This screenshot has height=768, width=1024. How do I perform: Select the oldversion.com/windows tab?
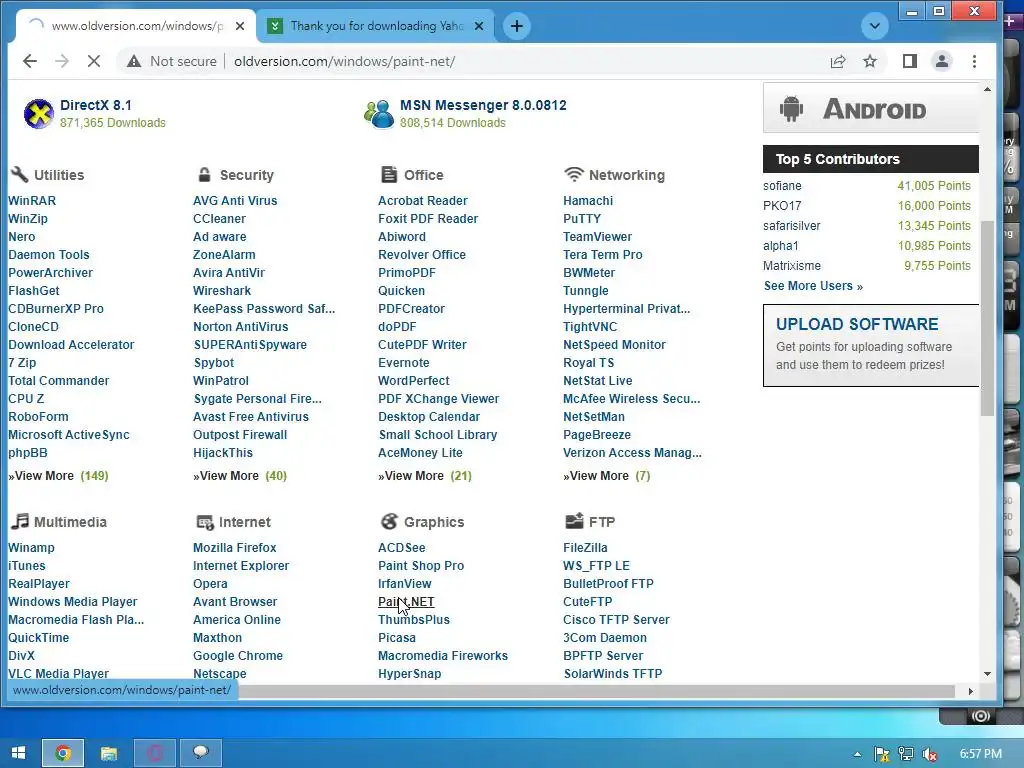(137, 26)
